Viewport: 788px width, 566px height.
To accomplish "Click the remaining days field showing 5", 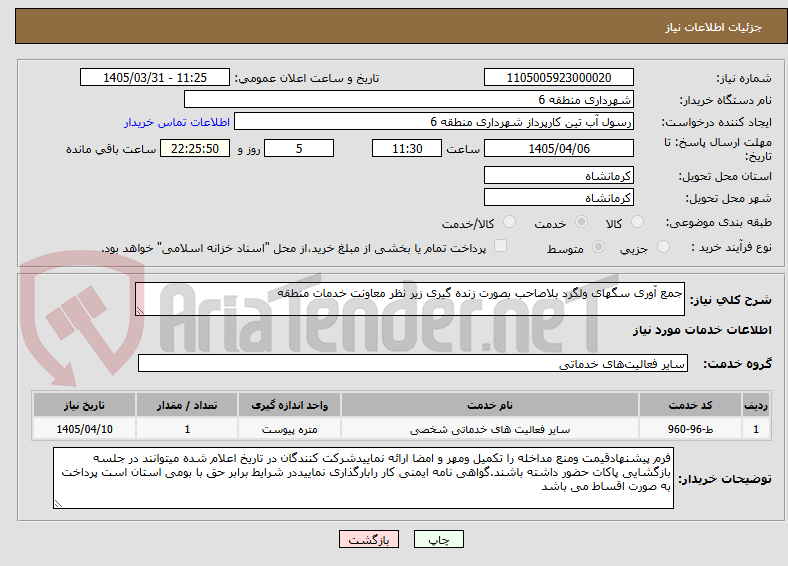I will [x=299, y=148].
